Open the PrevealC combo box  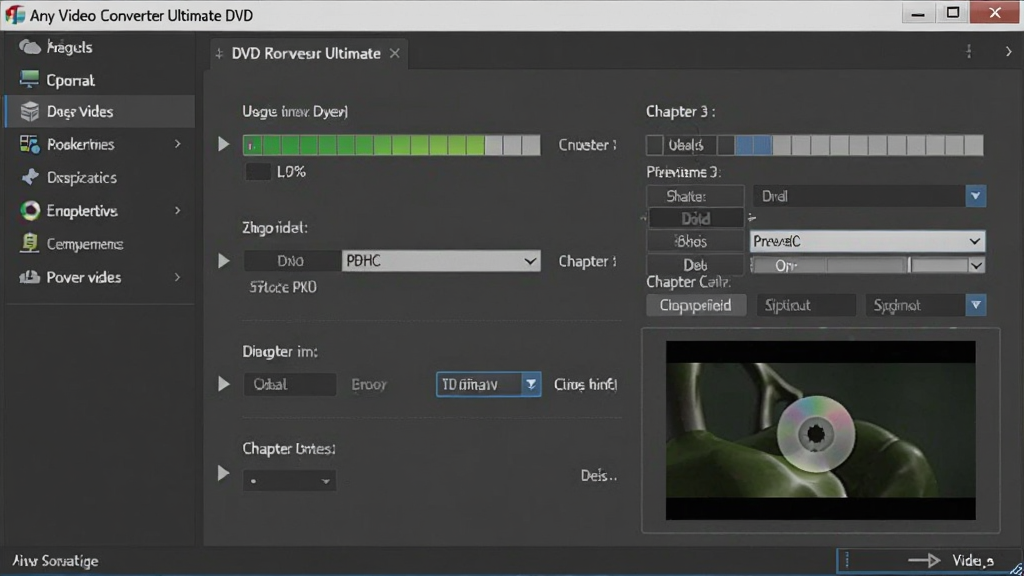pos(867,241)
